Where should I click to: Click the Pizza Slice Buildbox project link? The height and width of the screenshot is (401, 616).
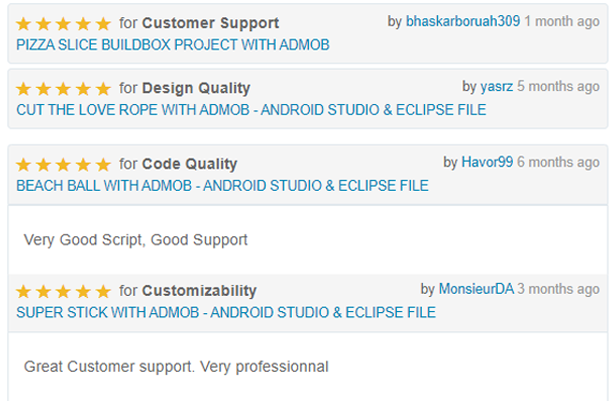[173, 45]
